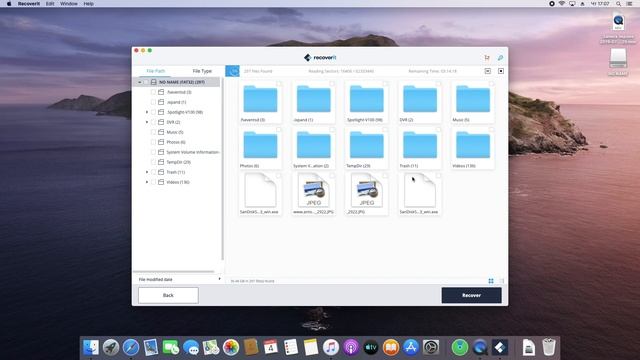Open Notes from the Dock
This screenshot has height=360, width=640.
tap(311, 347)
